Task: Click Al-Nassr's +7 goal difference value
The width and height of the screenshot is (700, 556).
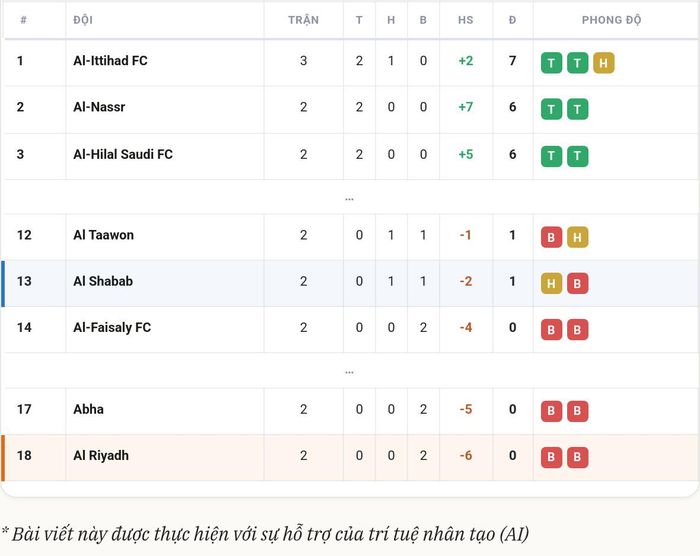Action: 466,107
